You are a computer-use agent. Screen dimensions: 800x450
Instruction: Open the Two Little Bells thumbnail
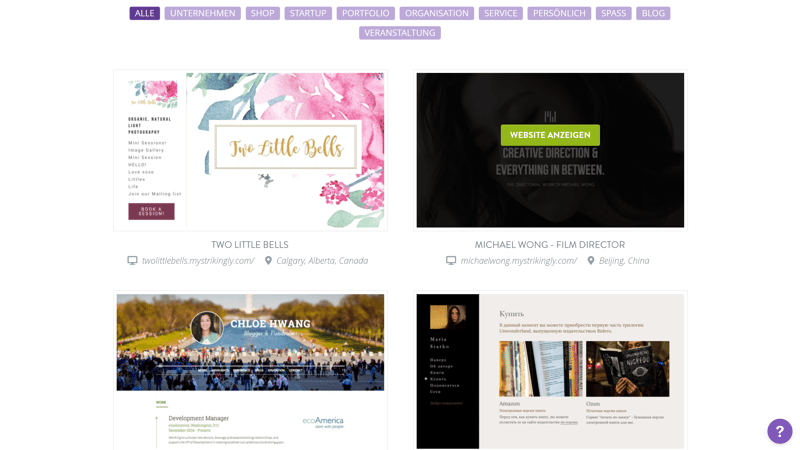(251, 150)
